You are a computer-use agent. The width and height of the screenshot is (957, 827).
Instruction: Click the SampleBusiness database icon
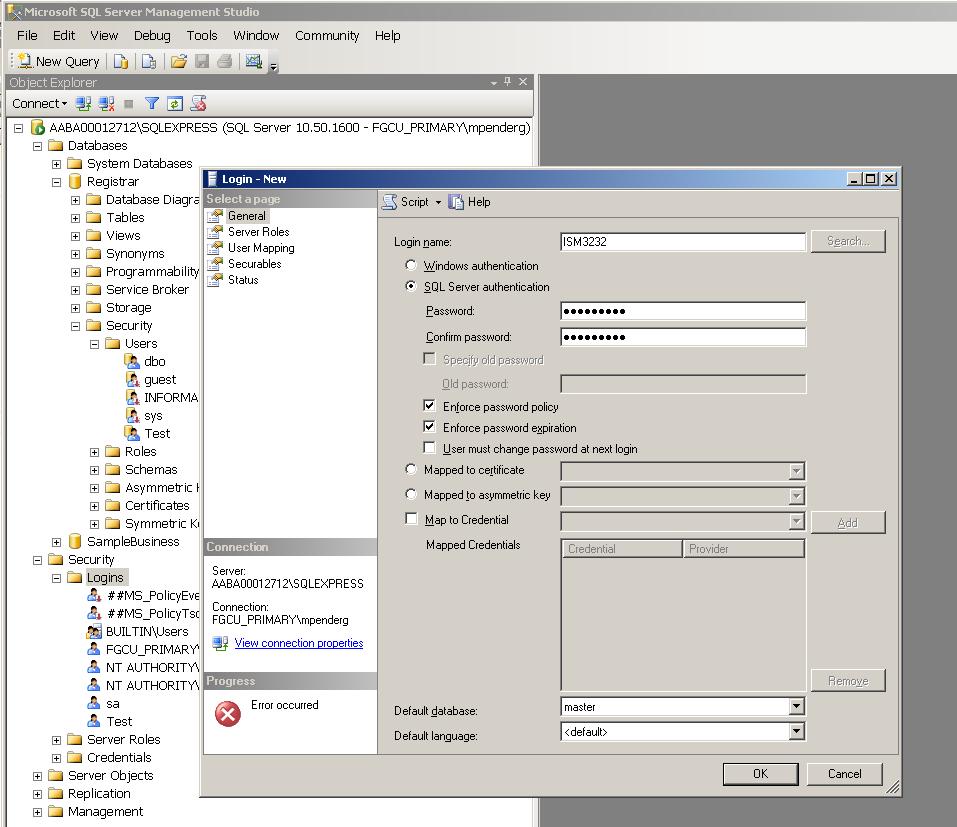tap(75, 541)
